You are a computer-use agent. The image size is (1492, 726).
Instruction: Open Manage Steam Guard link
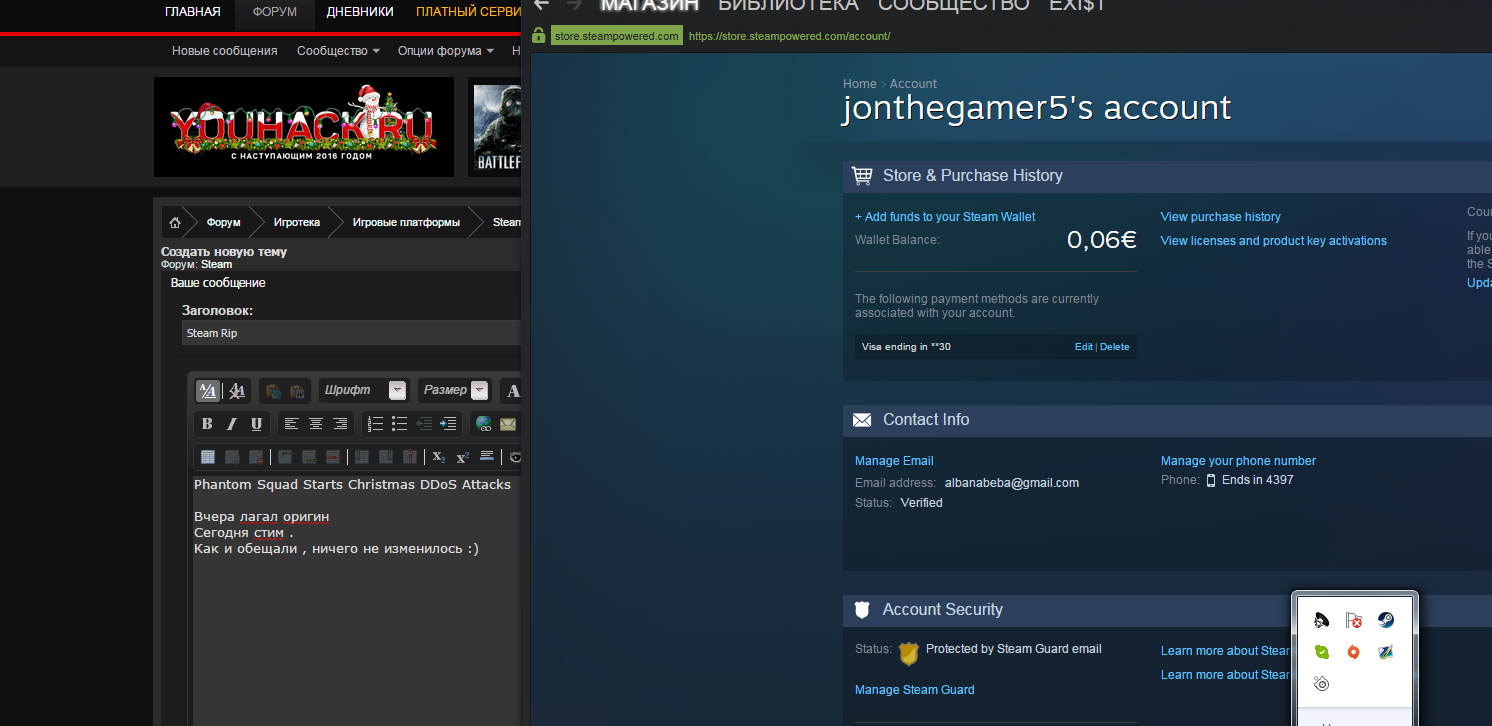(x=914, y=690)
